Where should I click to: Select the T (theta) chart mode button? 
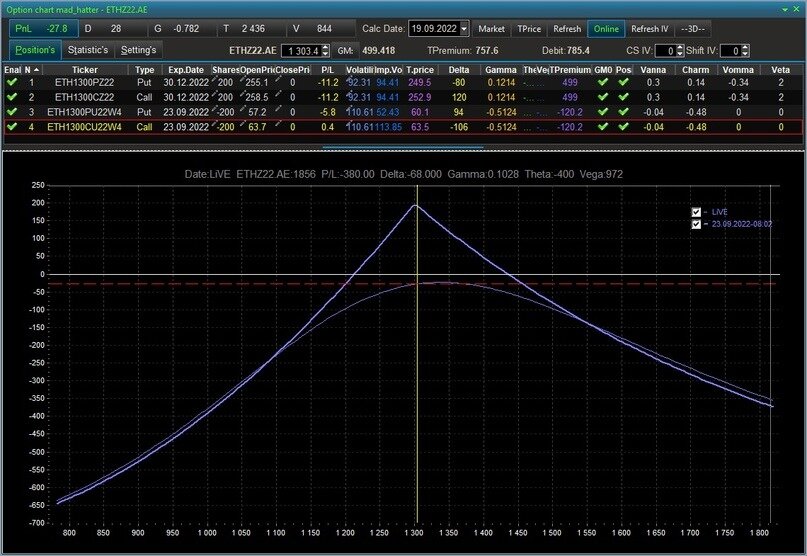[252, 29]
